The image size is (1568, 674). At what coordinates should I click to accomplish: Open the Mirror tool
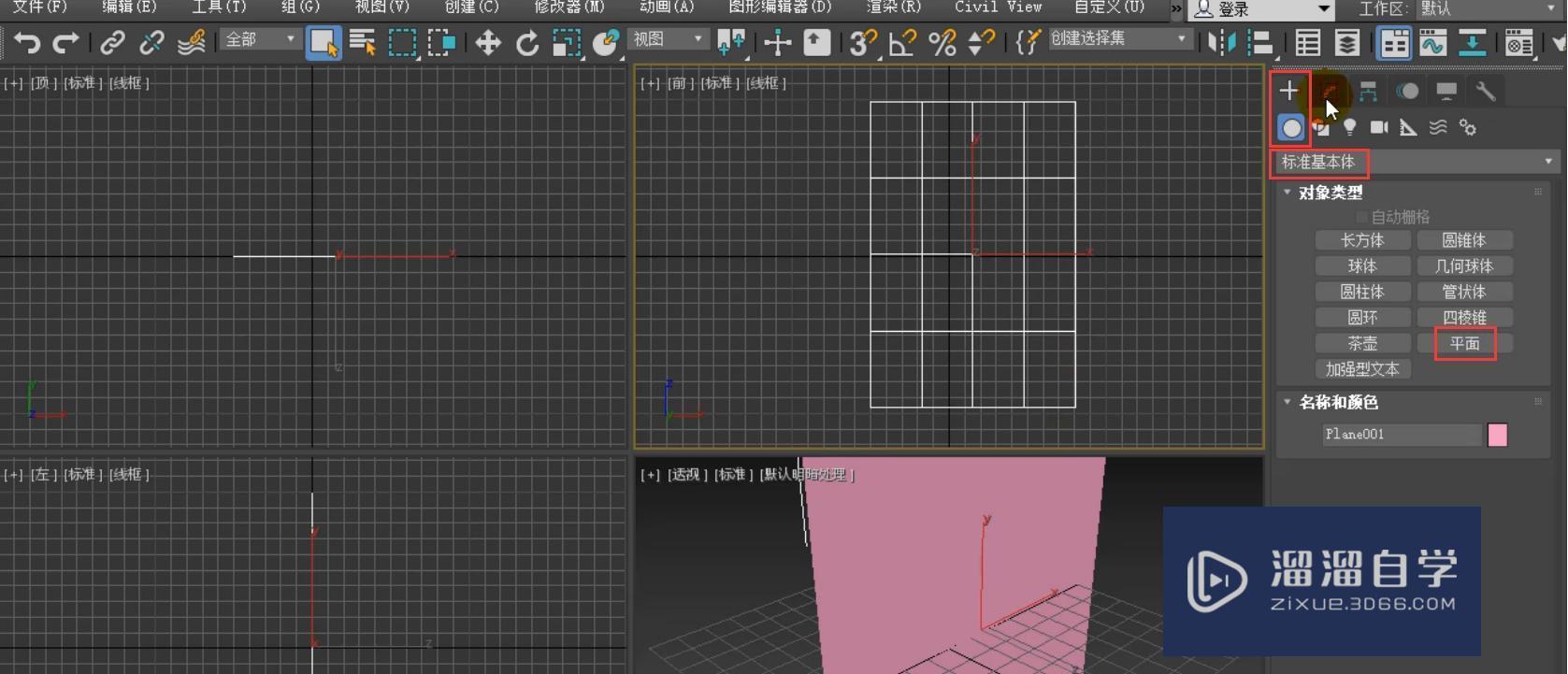[x=1221, y=43]
